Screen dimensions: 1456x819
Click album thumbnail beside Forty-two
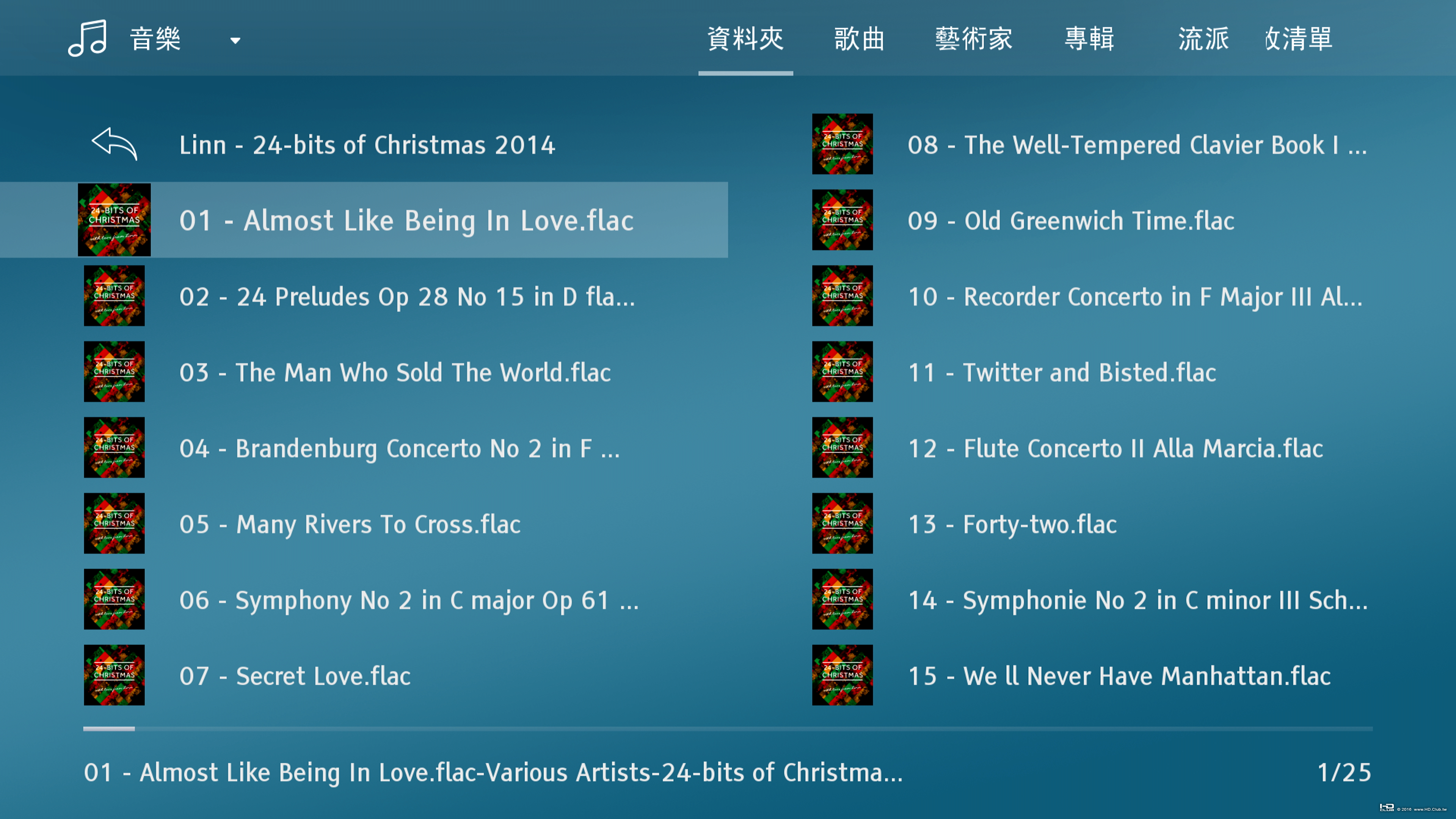tap(842, 523)
